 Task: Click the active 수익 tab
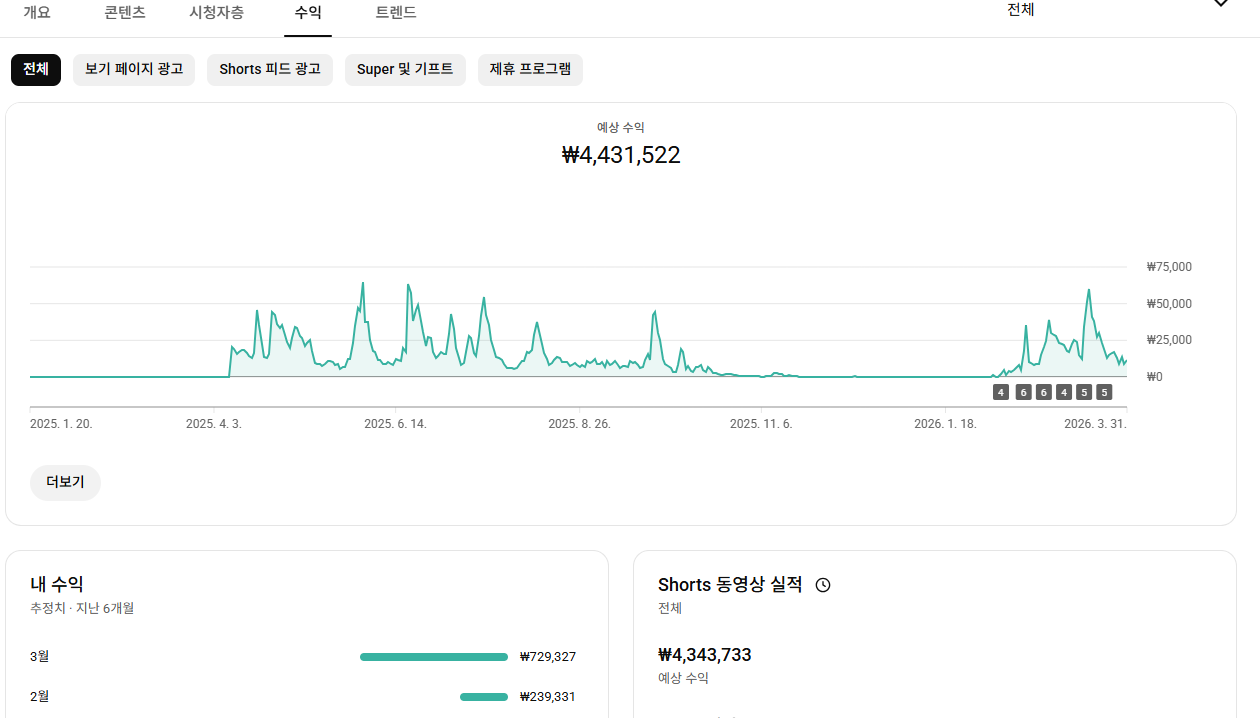[308, 13]
